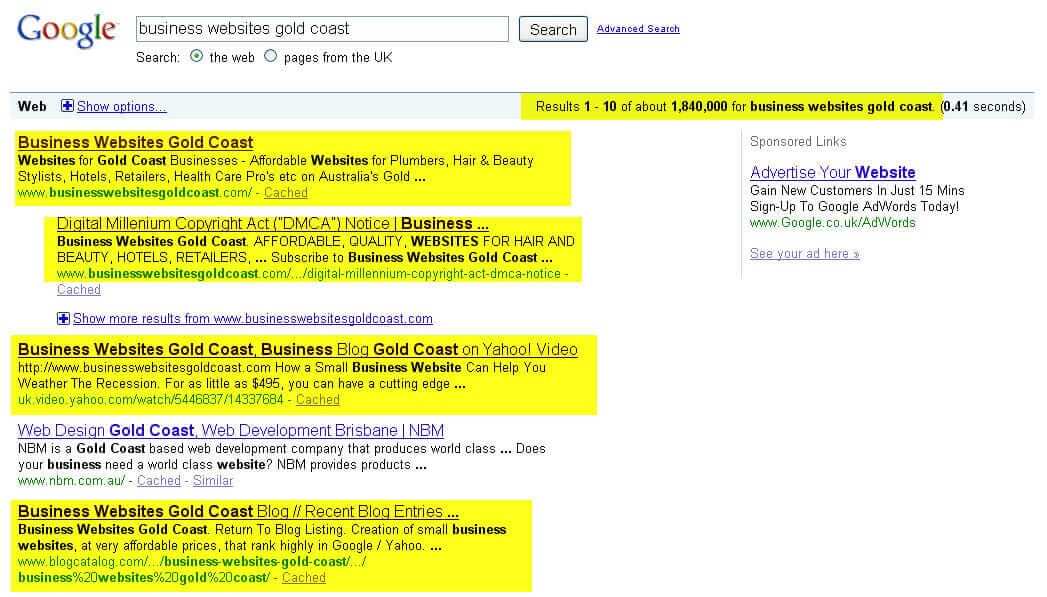The height and width of the screenshot is (597, 1047).
Task: Click the Show options link
Action: click(122, 106)
